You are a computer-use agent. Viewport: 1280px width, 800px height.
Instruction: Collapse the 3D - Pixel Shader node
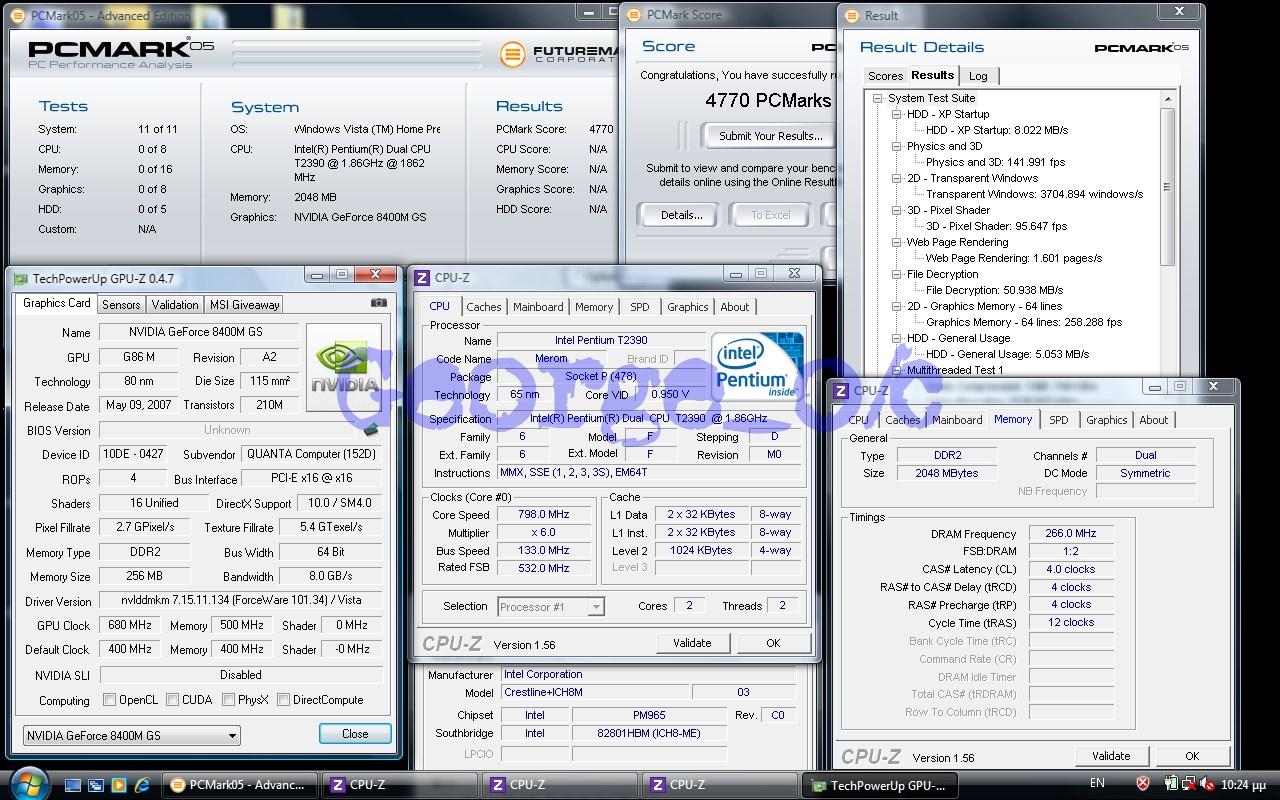tap(897, 210)
